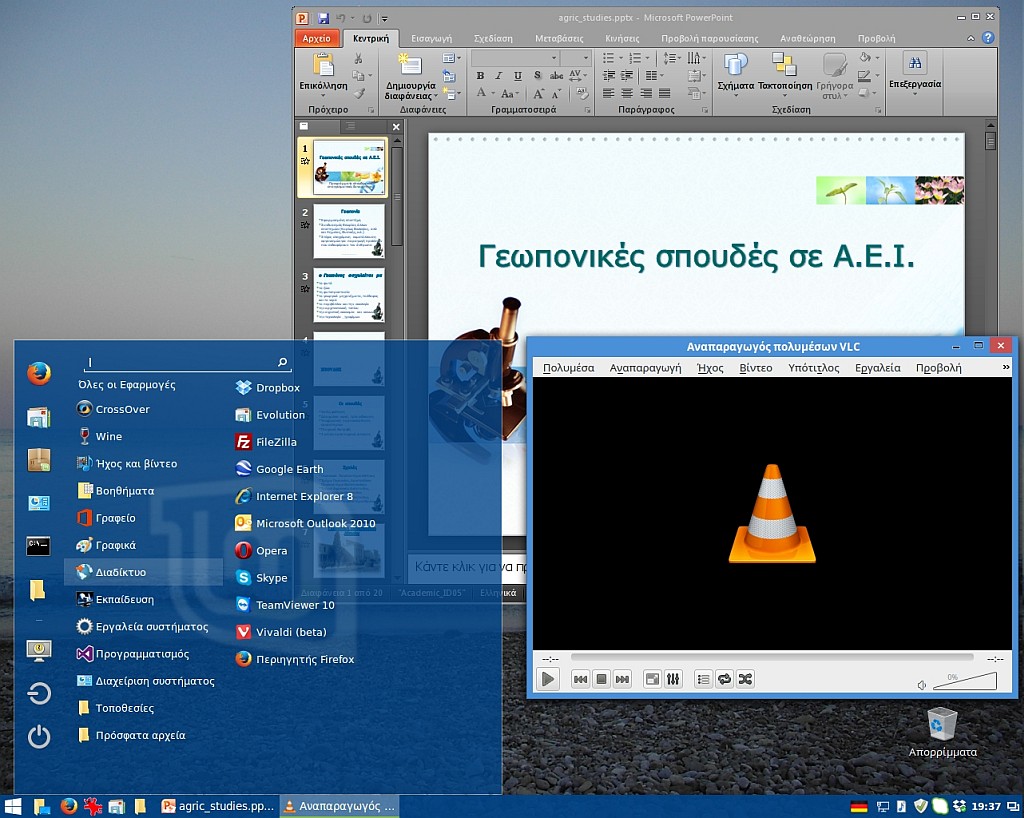Viewport: 1024px width, 818px height.
Task: Launch TeamViewer 10 from the menu
Action: [x=285, y=605]
